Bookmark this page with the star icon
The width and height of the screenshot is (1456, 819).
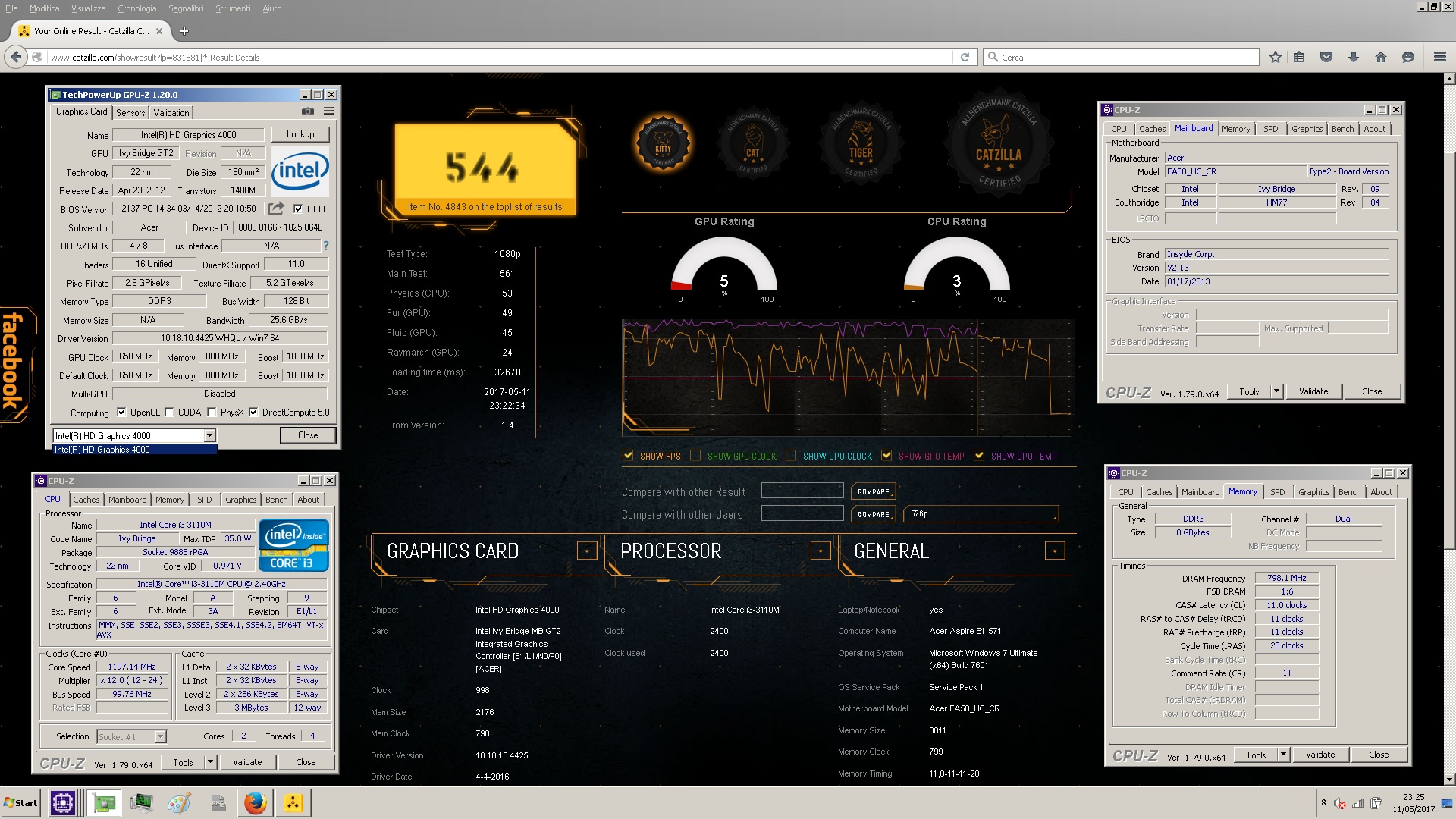click(x=1276, y=57)
